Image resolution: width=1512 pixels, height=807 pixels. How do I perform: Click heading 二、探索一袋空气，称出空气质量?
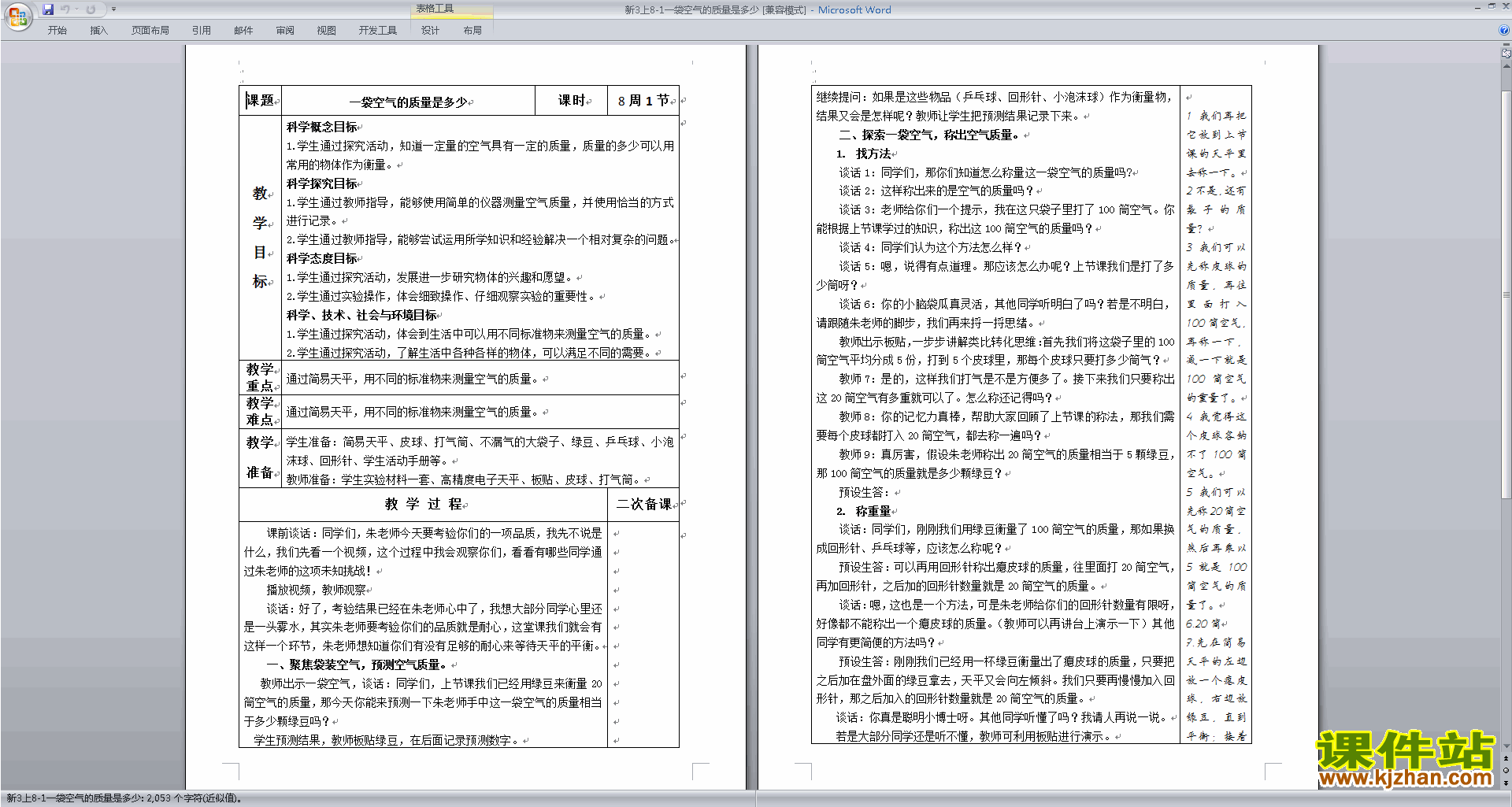pyautogui.click(x=929, y=135)
